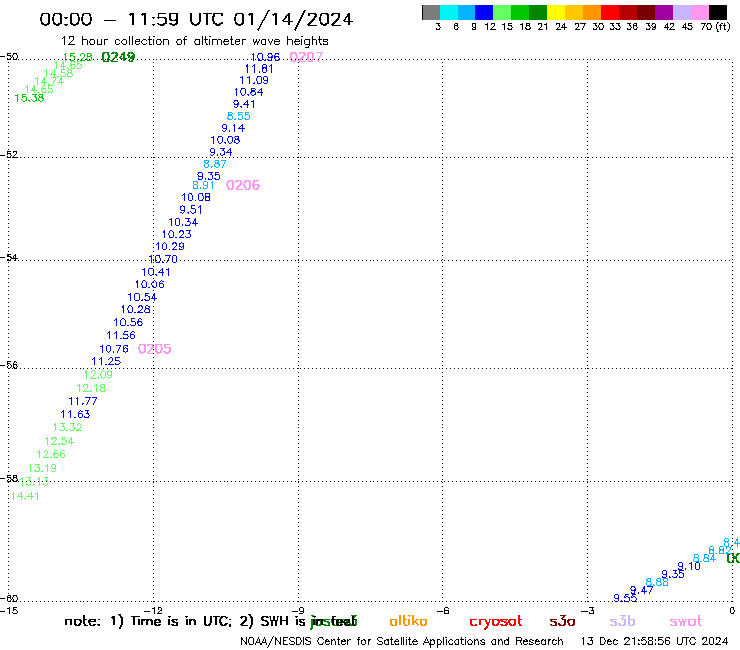Click the wave height value '11.81'
This screenshot has width=740, height=650.
pyautogui.click(x=259, y=69)
